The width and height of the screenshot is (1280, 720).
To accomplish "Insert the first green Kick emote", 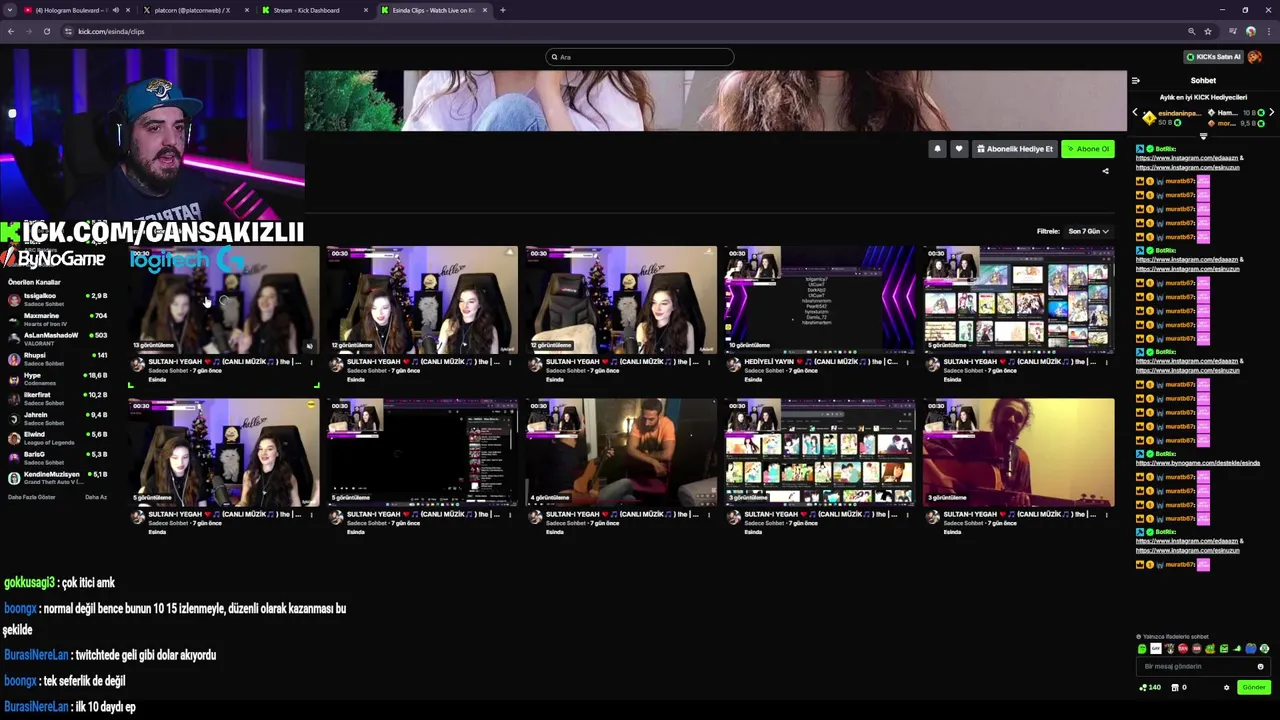I will 1142,649.
